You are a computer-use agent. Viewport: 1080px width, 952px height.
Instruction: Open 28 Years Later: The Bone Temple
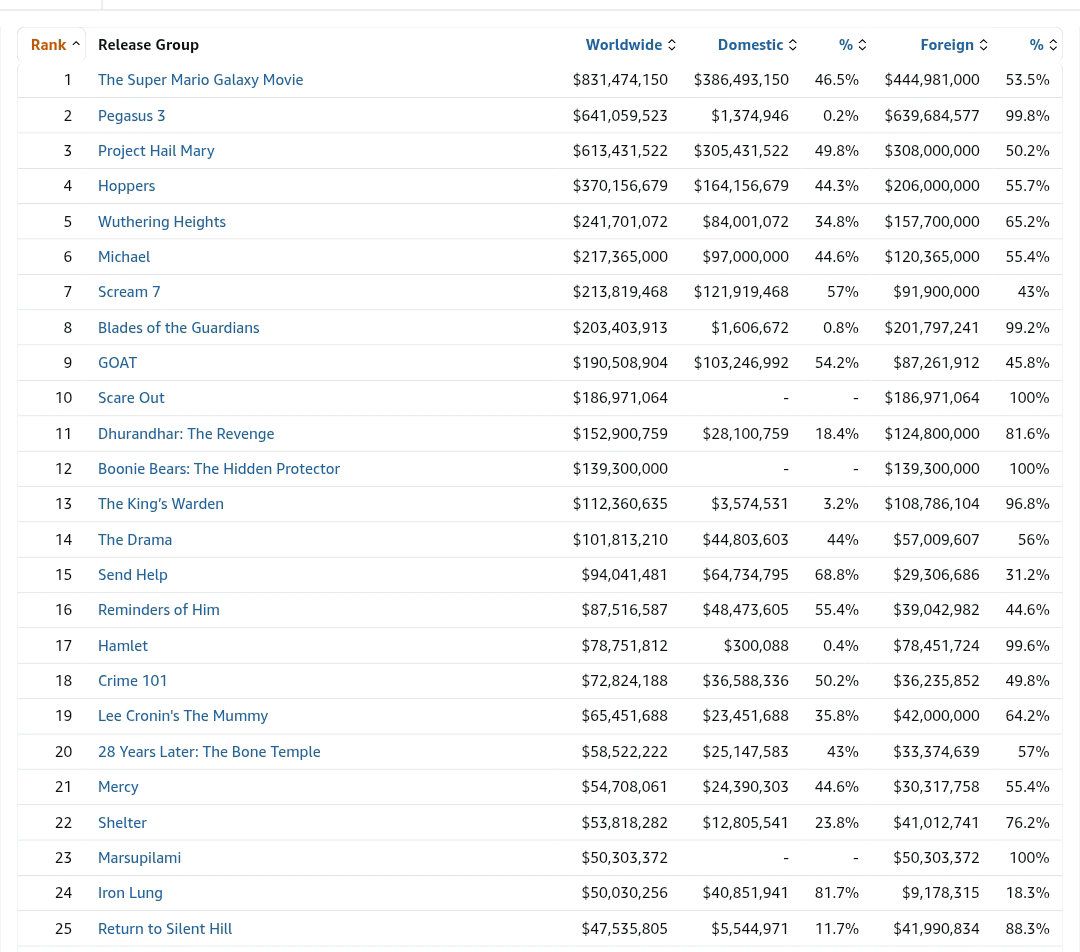209,751
